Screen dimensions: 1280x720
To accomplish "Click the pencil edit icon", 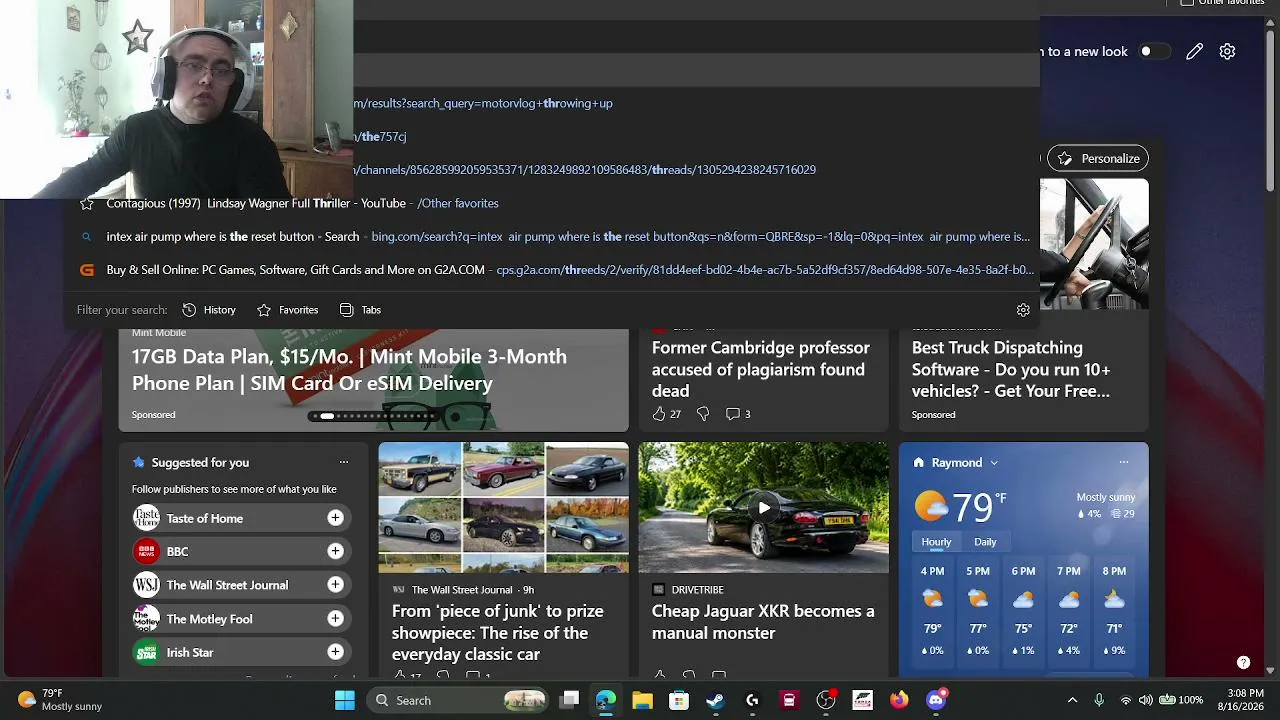I will click(1194, 51).
